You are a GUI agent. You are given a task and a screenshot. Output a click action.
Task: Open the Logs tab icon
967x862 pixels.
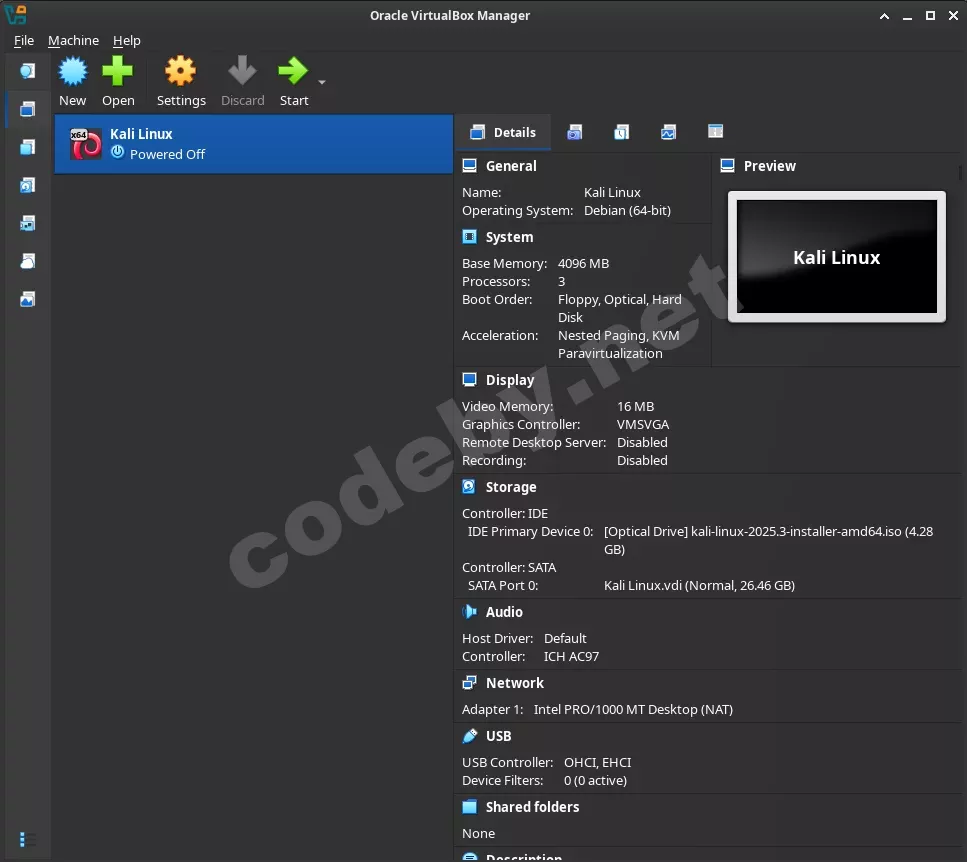pyautogui.click(x=621, y=132)
